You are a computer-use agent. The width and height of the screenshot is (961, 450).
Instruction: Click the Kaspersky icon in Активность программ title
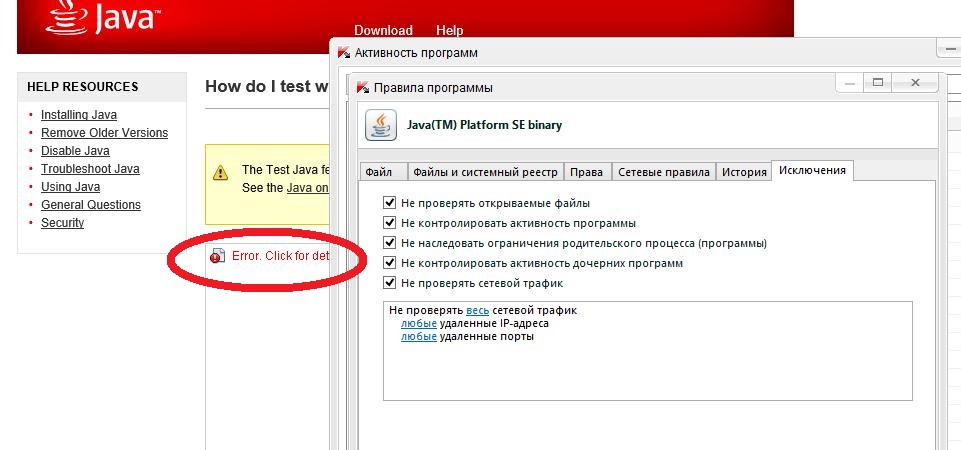tap(344, 53)
